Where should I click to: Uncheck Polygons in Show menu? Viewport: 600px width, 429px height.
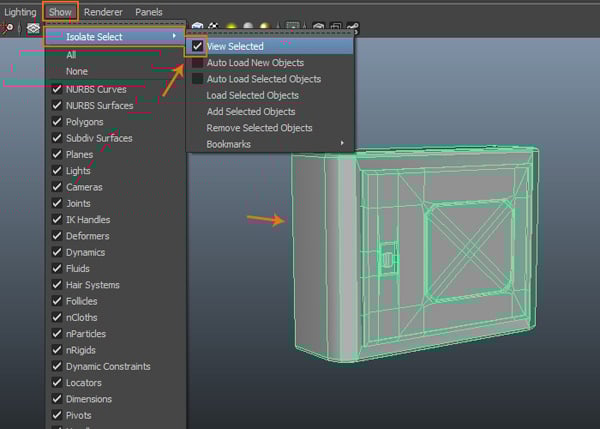point(58,122)
